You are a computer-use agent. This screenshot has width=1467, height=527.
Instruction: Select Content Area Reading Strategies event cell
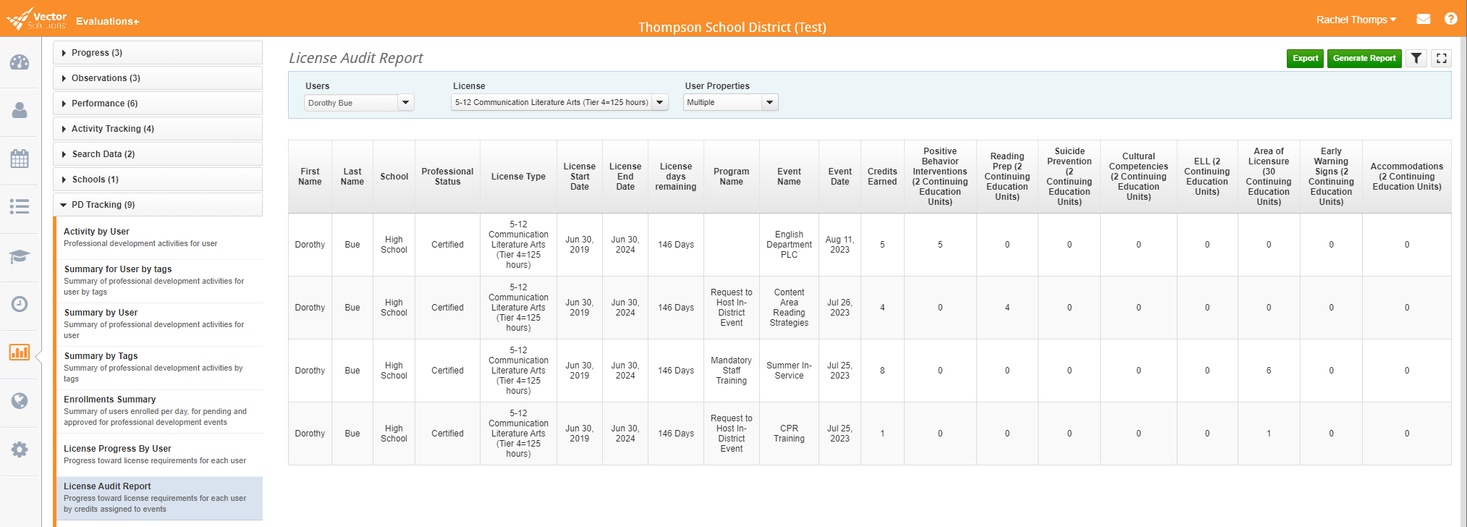click(x=789, y=307)
